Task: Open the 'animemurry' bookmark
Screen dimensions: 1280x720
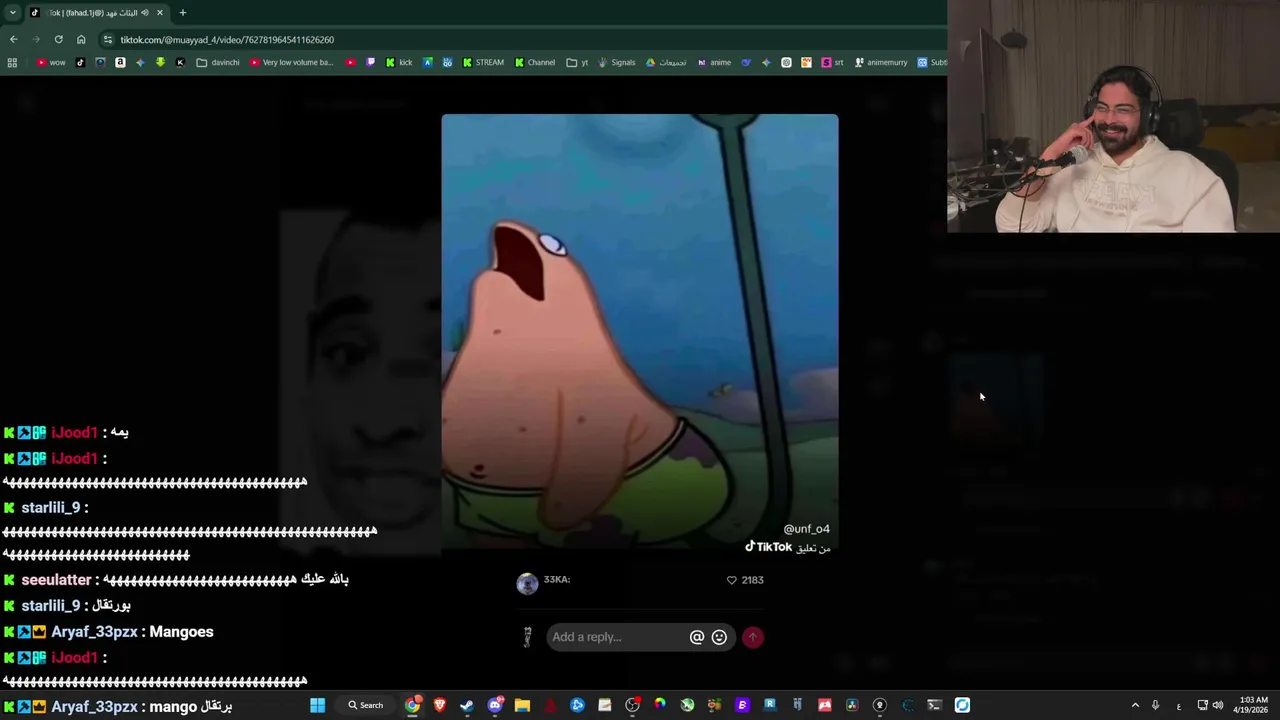Action: (879, 62)
